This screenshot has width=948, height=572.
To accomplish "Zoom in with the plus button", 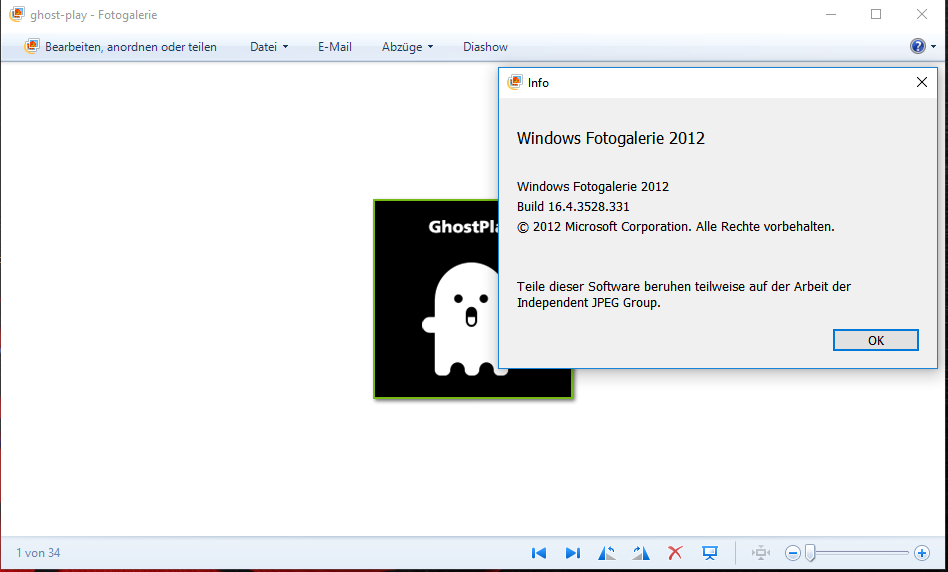I will (x=922, y=553).
